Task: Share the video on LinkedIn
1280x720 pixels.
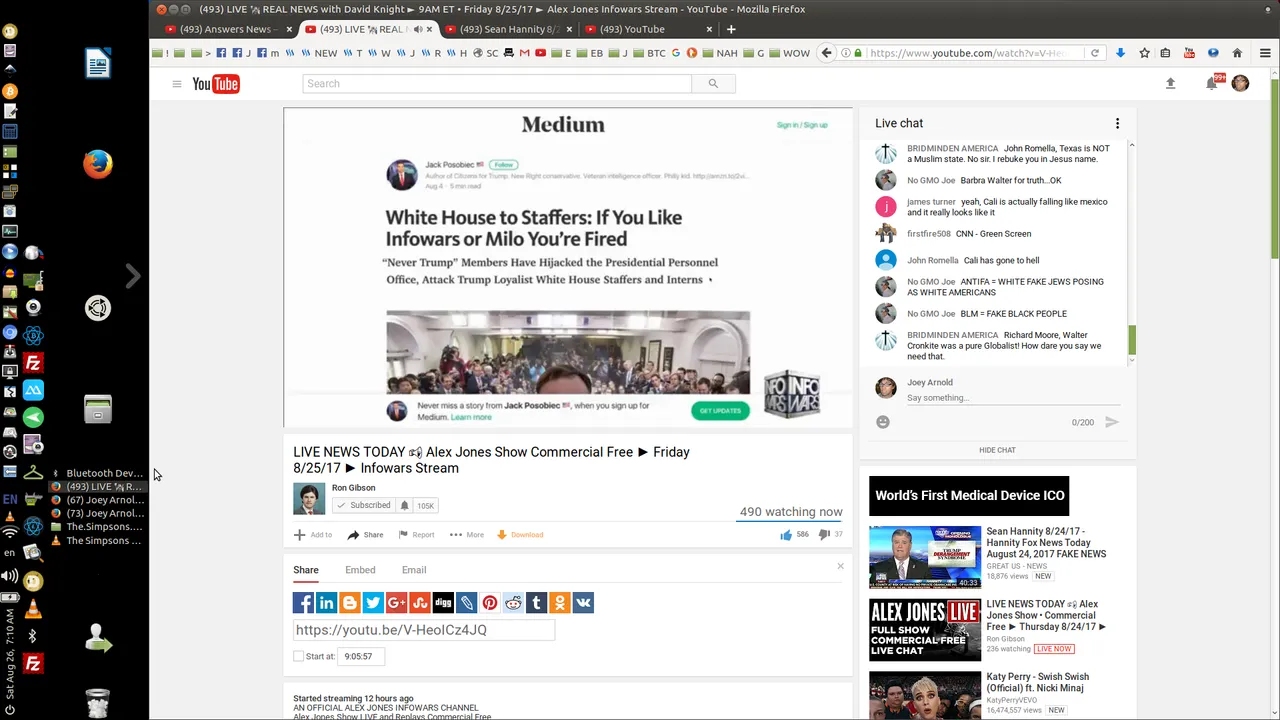Action: [326, 602]
